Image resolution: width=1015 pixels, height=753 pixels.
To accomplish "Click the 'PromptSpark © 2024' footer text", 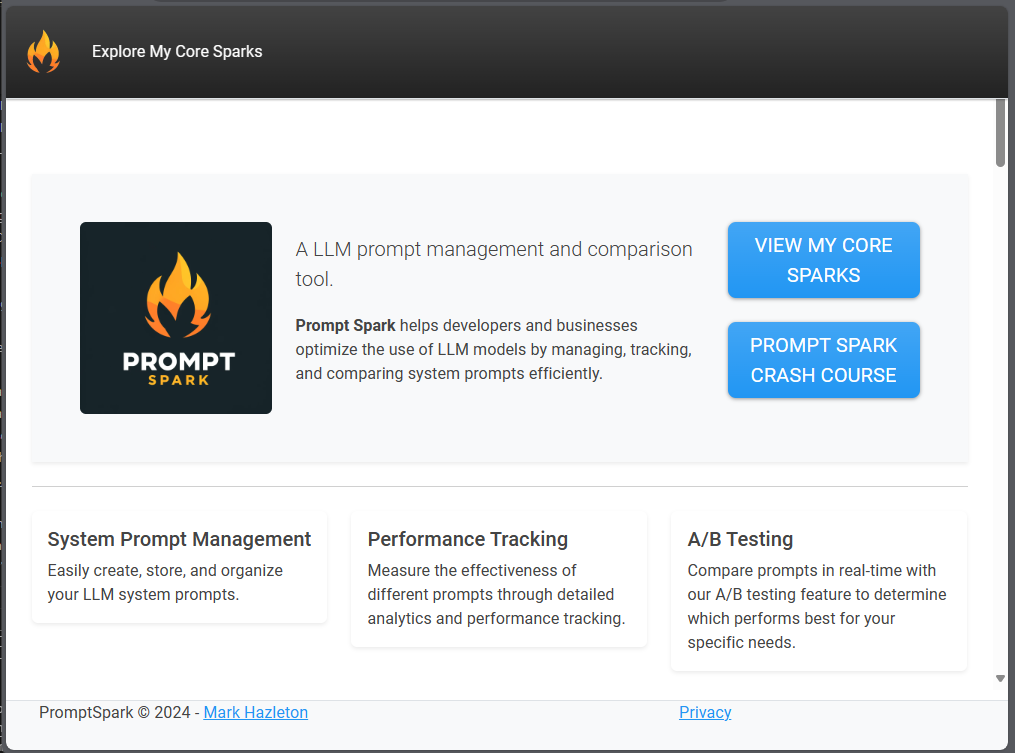I will (x=112, y=712).
